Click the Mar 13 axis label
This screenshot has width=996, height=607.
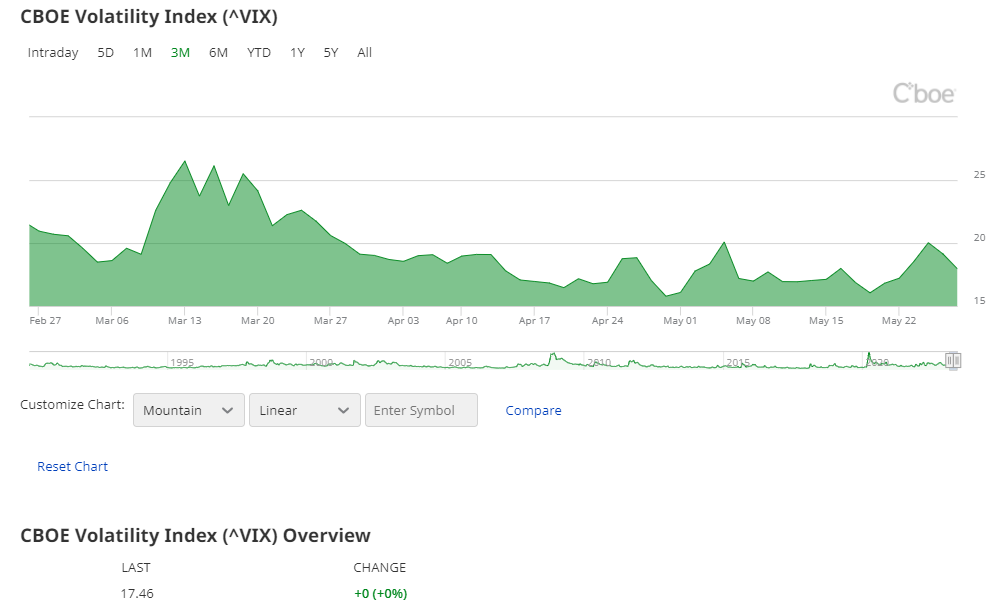point(185,321)
